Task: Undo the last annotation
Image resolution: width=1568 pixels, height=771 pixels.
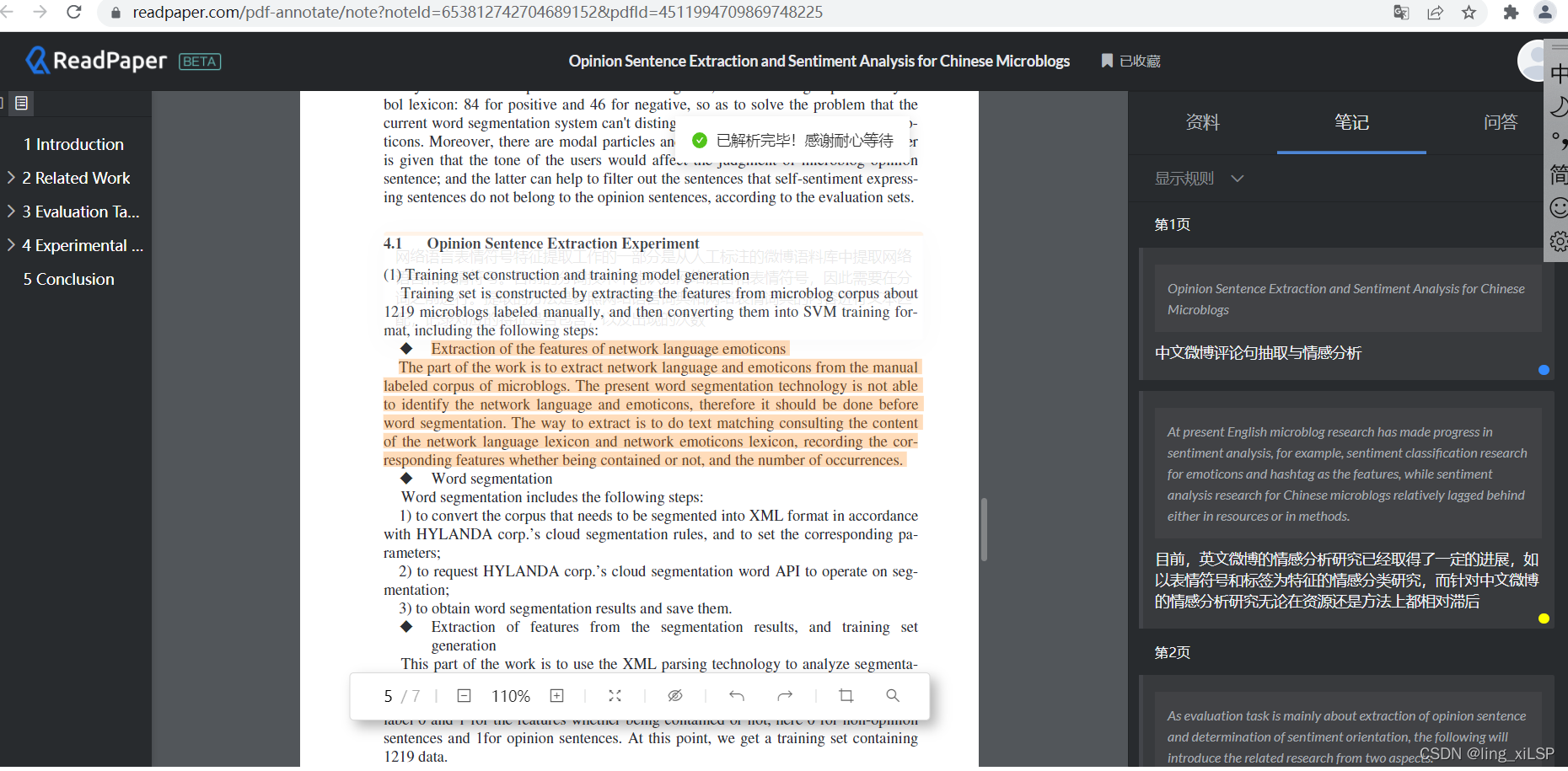Action: (736, 696)
